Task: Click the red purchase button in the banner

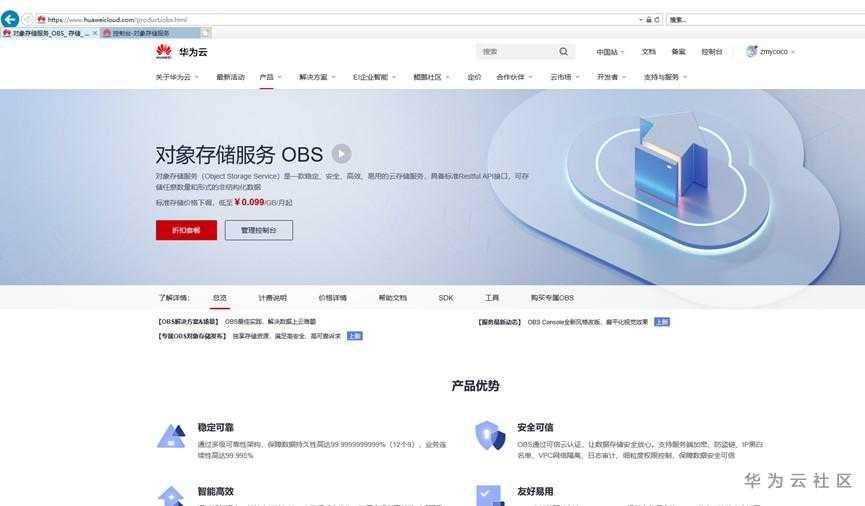Action: pyautogui.click(x=186, y=230)
